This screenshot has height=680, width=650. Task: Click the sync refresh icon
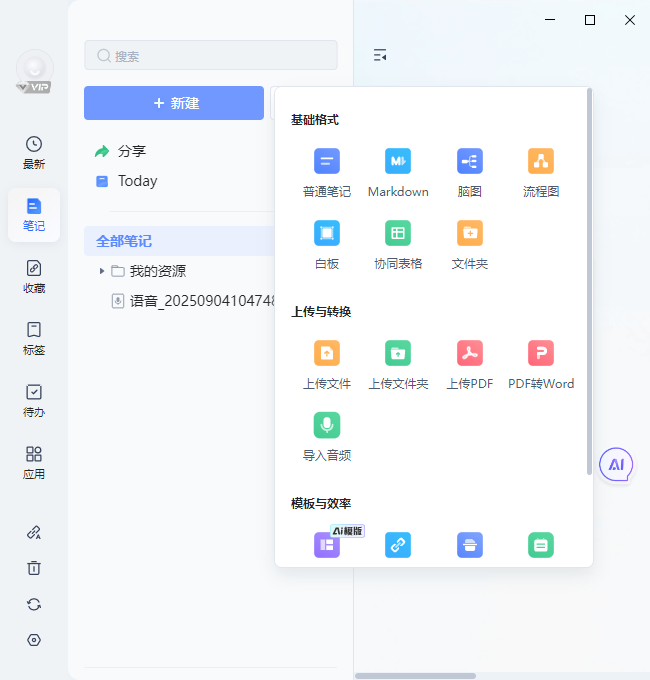point(34,604)
